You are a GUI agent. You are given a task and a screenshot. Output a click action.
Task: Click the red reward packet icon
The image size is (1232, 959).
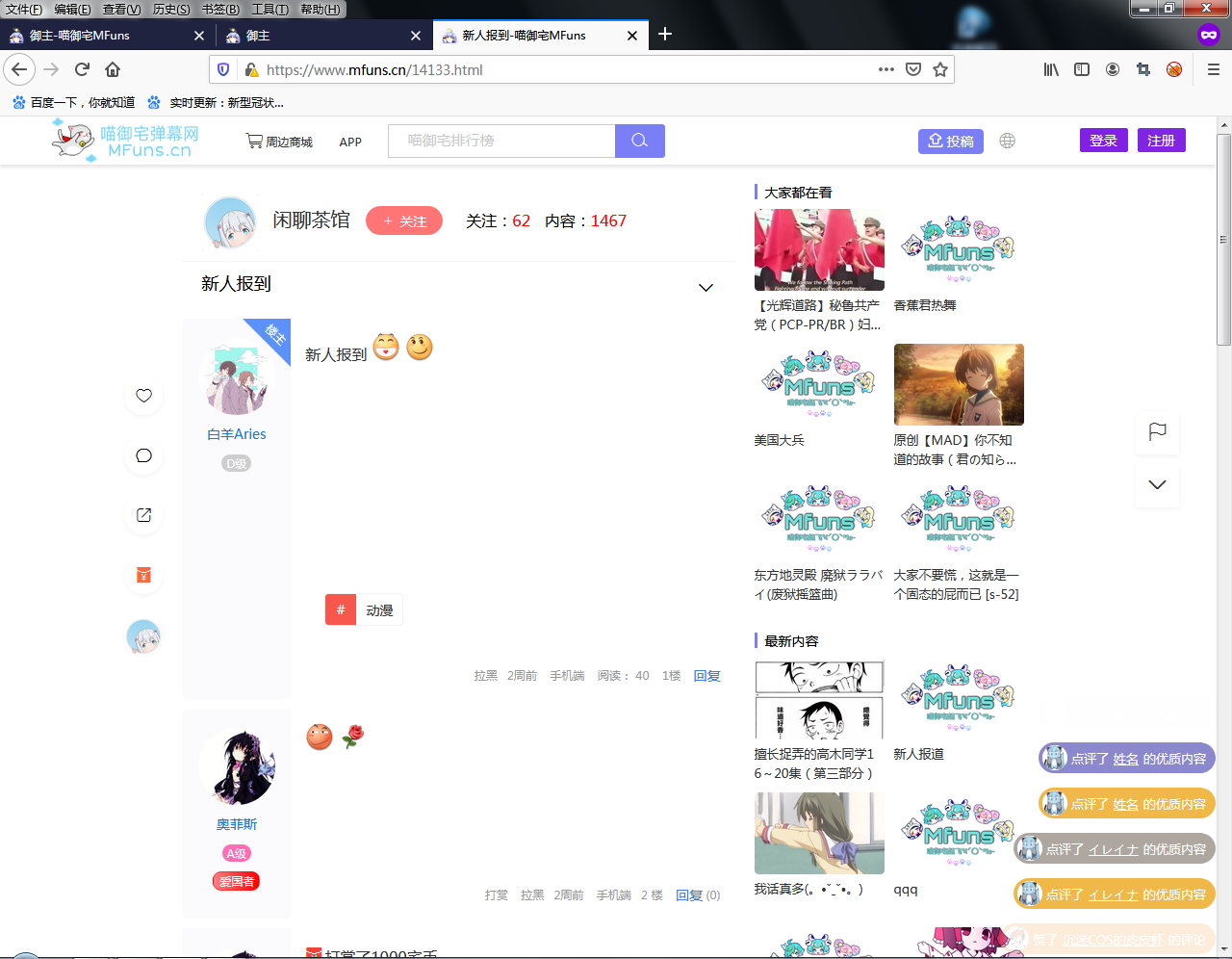pos(143,576)
